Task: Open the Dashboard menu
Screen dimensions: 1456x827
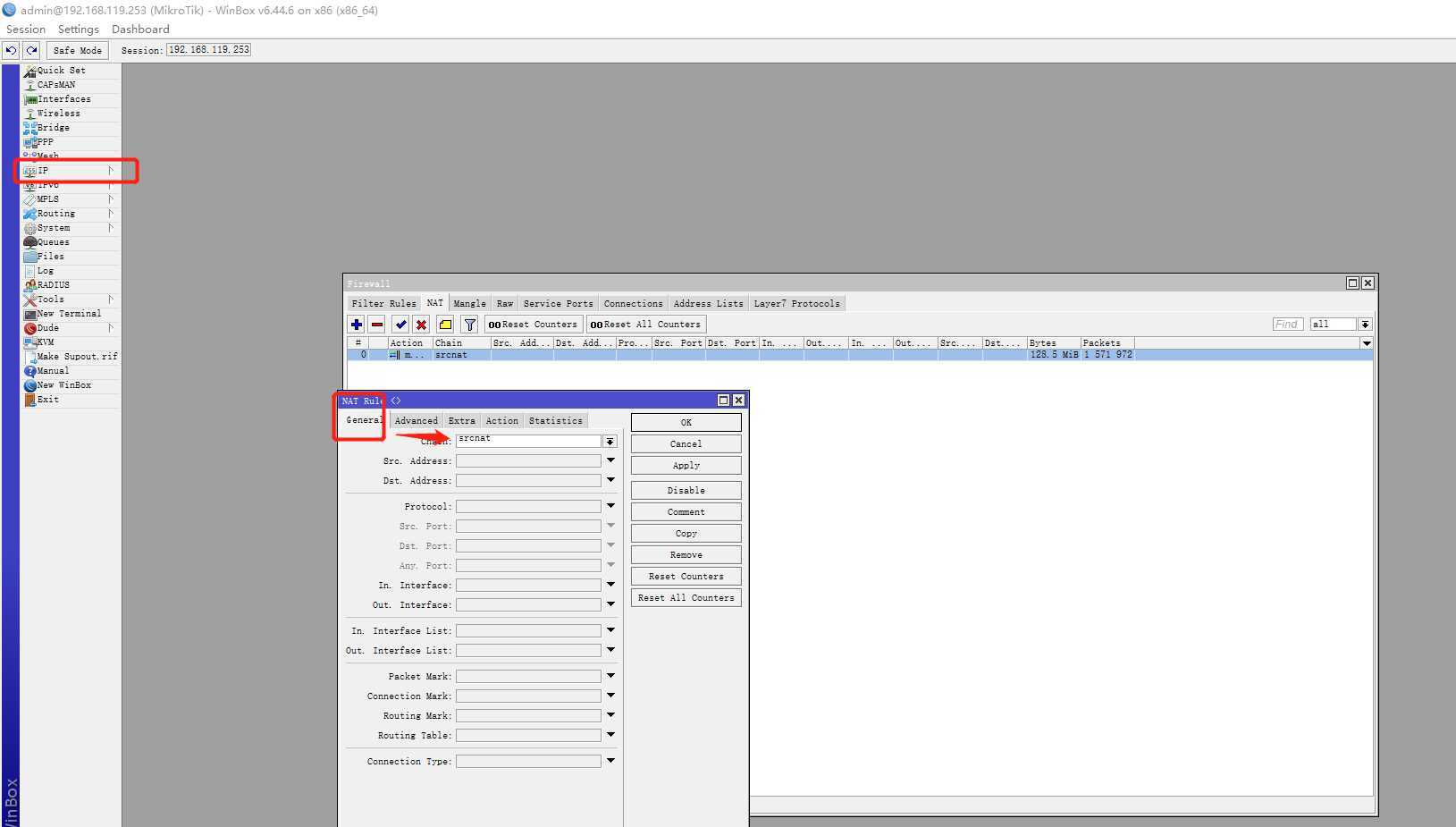Action: 140,30
